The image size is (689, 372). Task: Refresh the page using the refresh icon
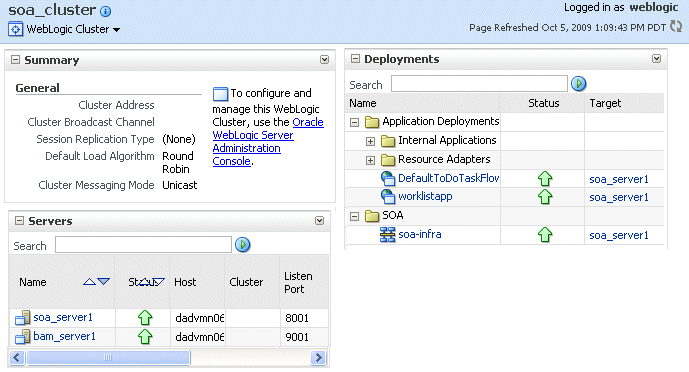[676, 26]
